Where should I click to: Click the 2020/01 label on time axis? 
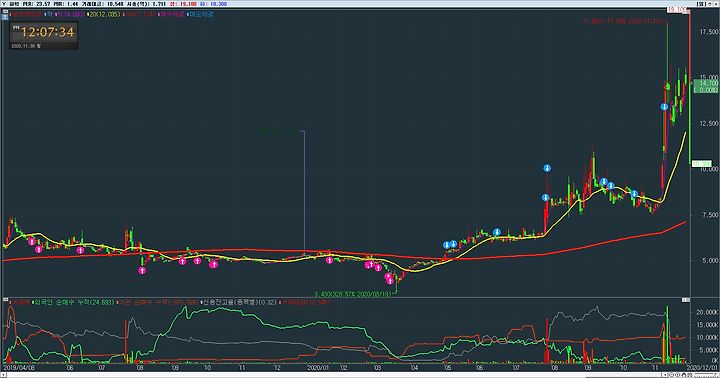pos(318,368)
